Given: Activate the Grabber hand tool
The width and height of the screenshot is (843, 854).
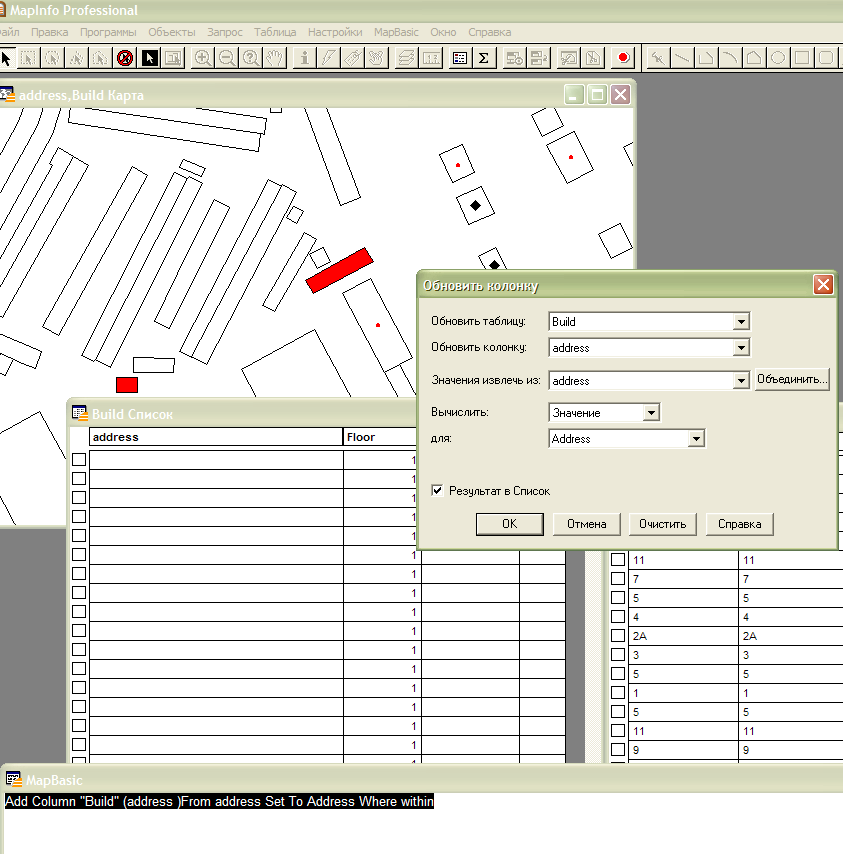Looking at the screenshot, I should click(275, 58).
